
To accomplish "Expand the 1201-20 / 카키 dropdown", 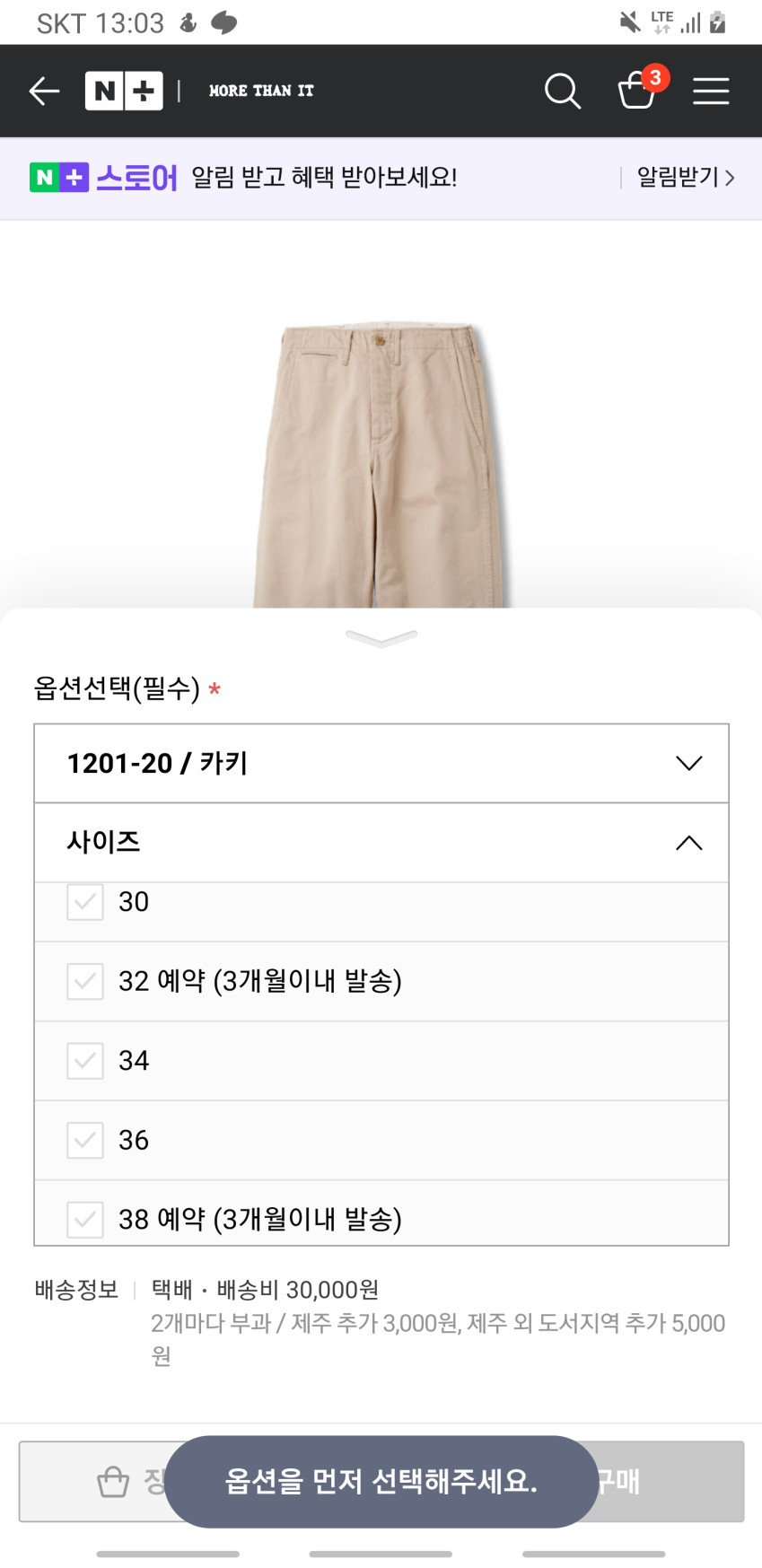I will (x=381, y=763).
